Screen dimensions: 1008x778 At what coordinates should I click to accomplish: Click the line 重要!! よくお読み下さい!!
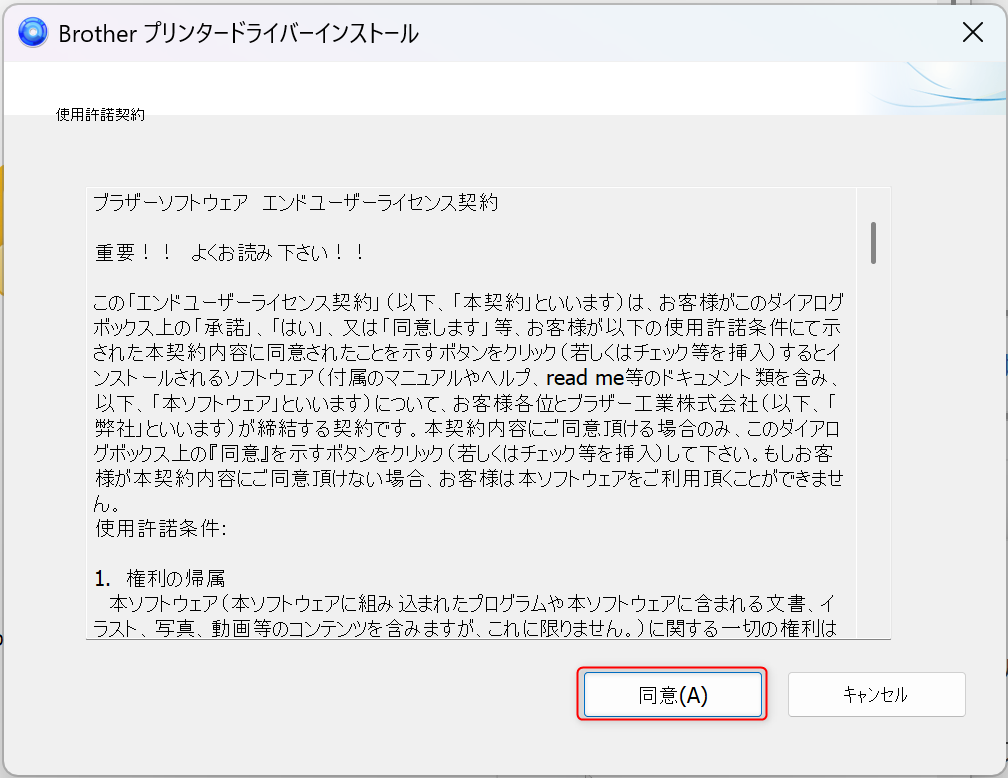coord(230,253)
